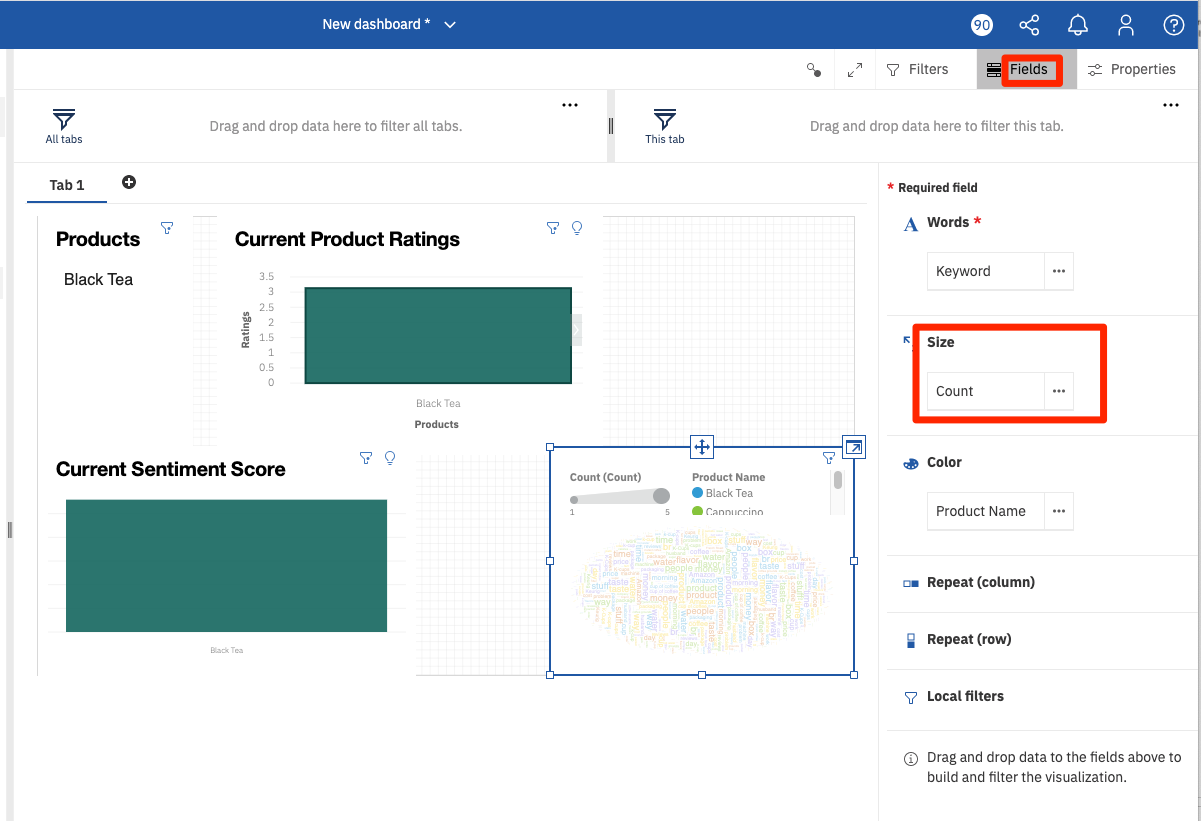Click the Count field in Size

click(986, 391)
